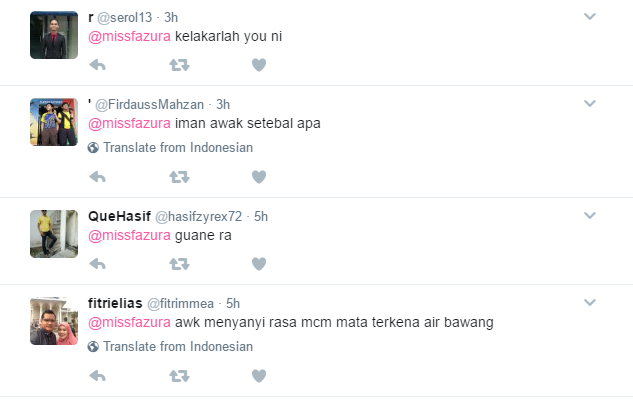
Task: Like the tweet by fitrielias
Action: pyautogui.click(x=259, y=376)
